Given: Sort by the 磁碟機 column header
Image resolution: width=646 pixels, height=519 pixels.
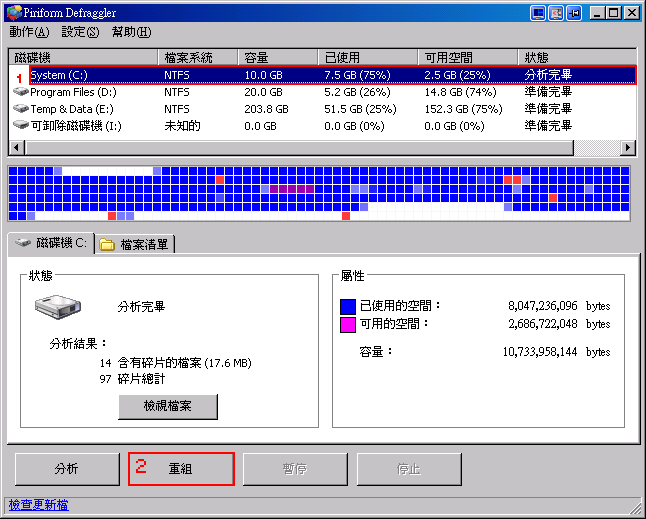Looking at the screenshot, I should click(x=83, y=57).
